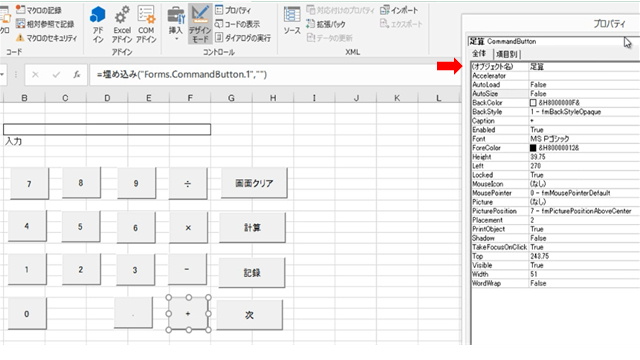
Task: Click the 7 calculator button
Action: tap(29, 184)
